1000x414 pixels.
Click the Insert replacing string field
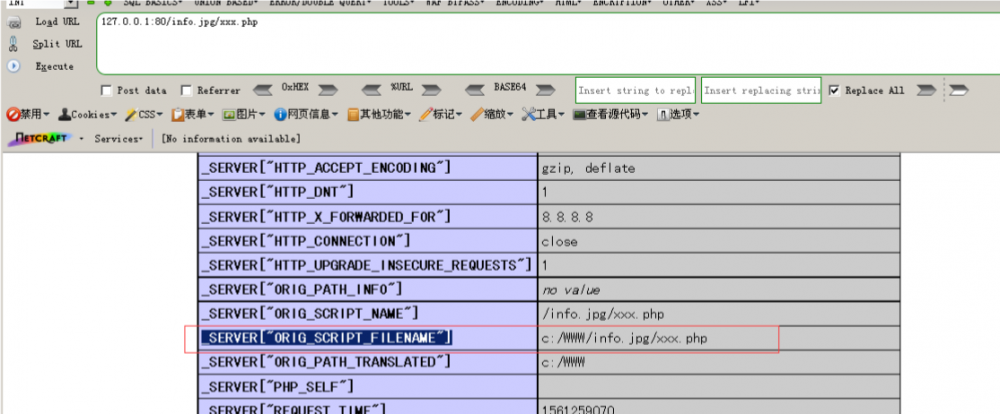click(x=761, y=91)
